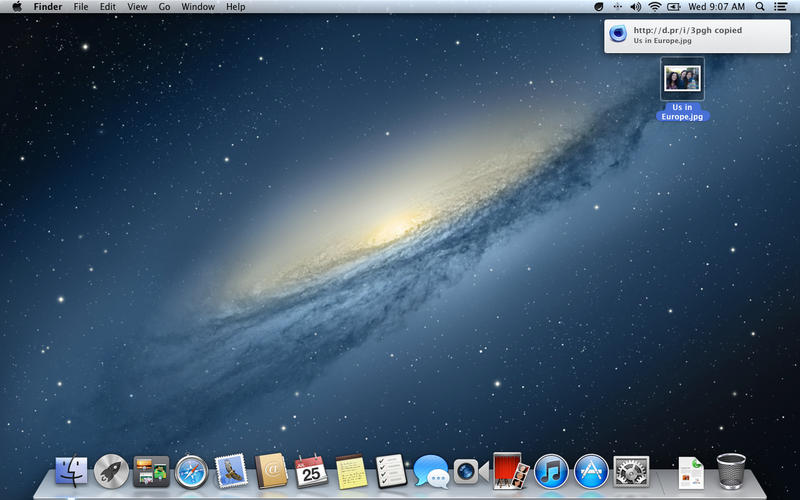Open Calendar app in the Dock

tap(311, 470)
